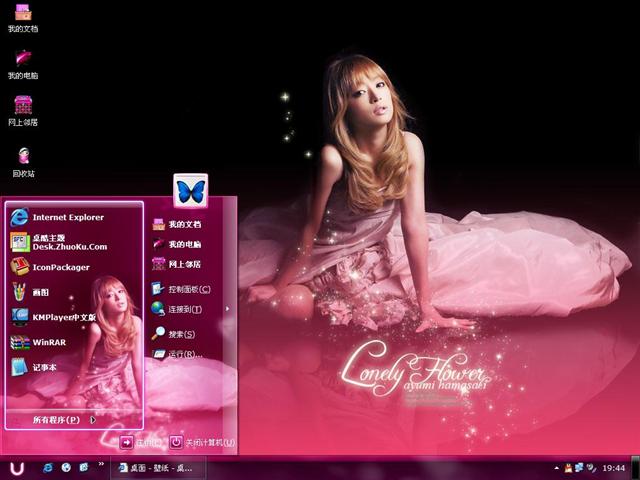Open 回收站 recycle bin on desktop
640x480 pixels.
coord(23,162)
